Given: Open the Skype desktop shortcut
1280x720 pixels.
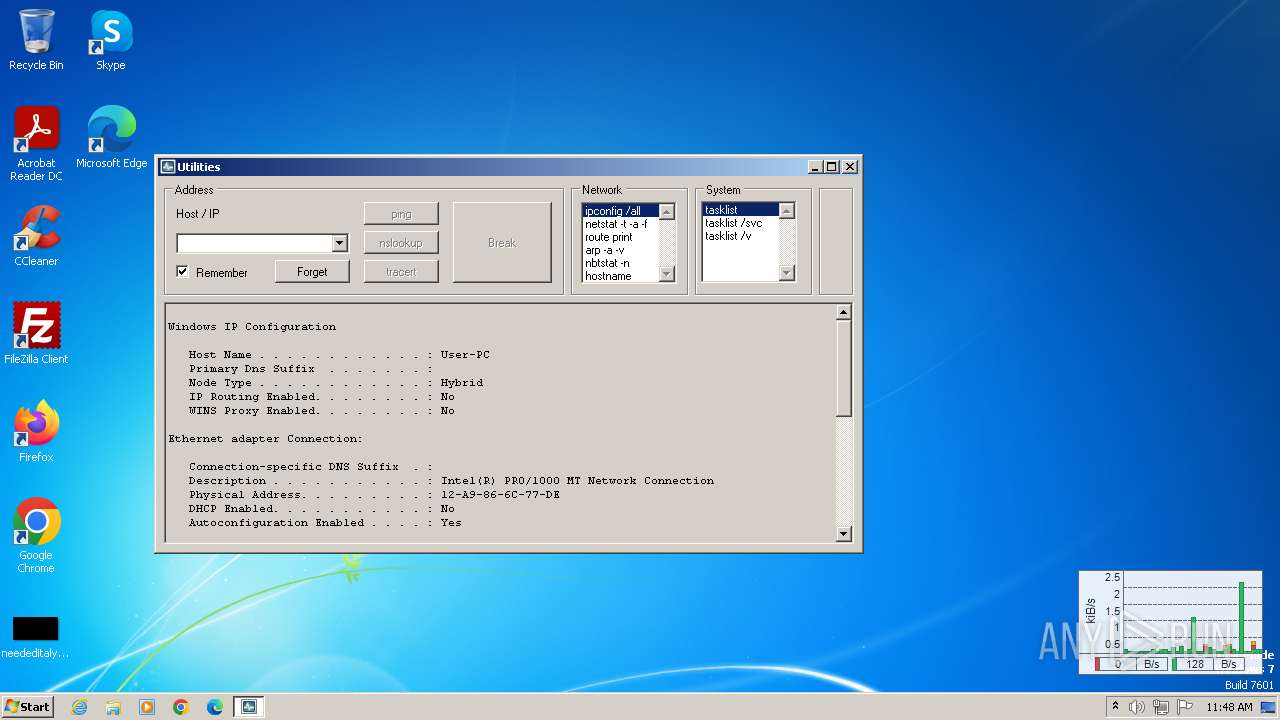Looking at the screenshot, I should pos(111,40).
